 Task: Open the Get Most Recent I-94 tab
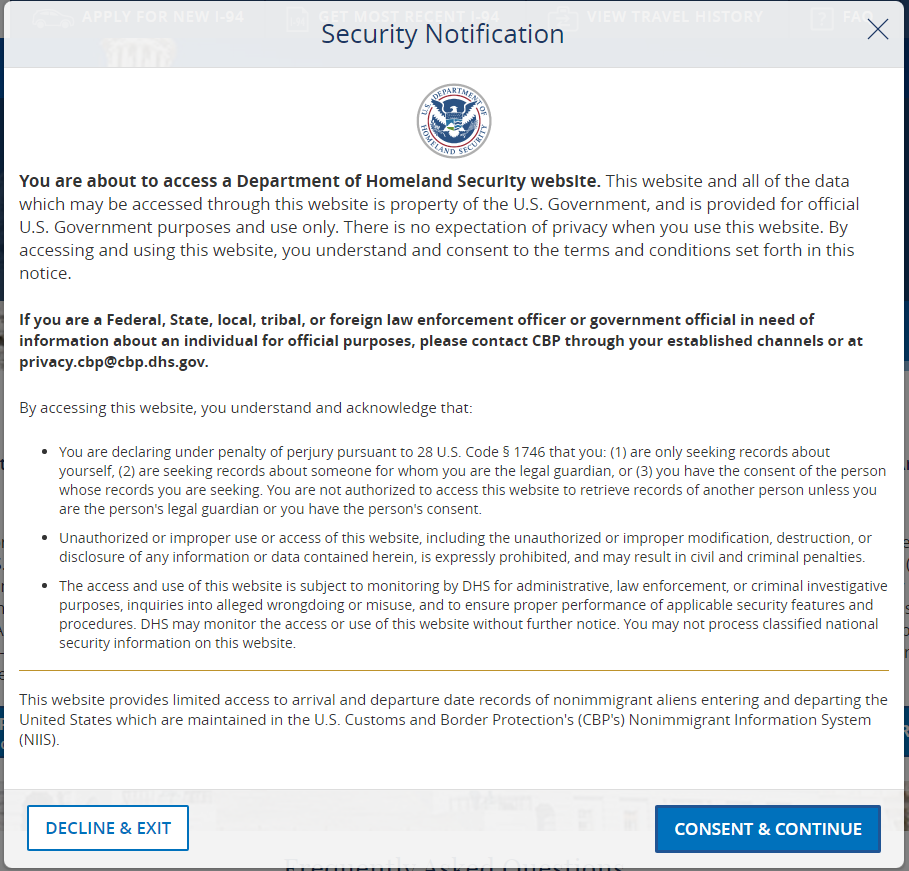408,16
